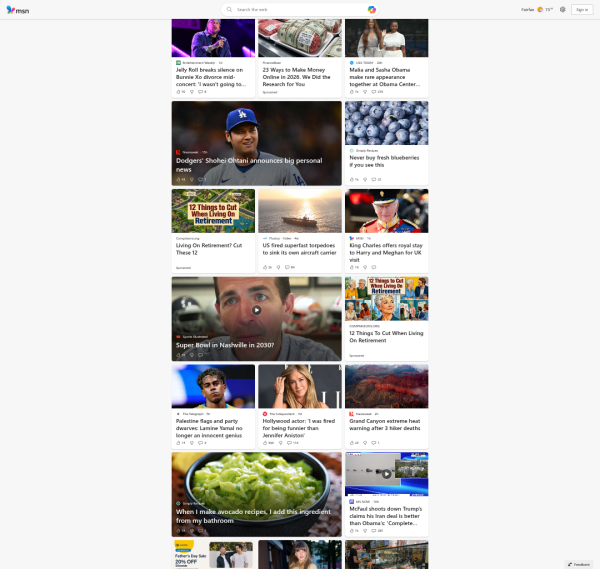The width and height of the screenshot is (600, 569).
Task: Open the King Charles uniform photo
Action: point(386,211)
